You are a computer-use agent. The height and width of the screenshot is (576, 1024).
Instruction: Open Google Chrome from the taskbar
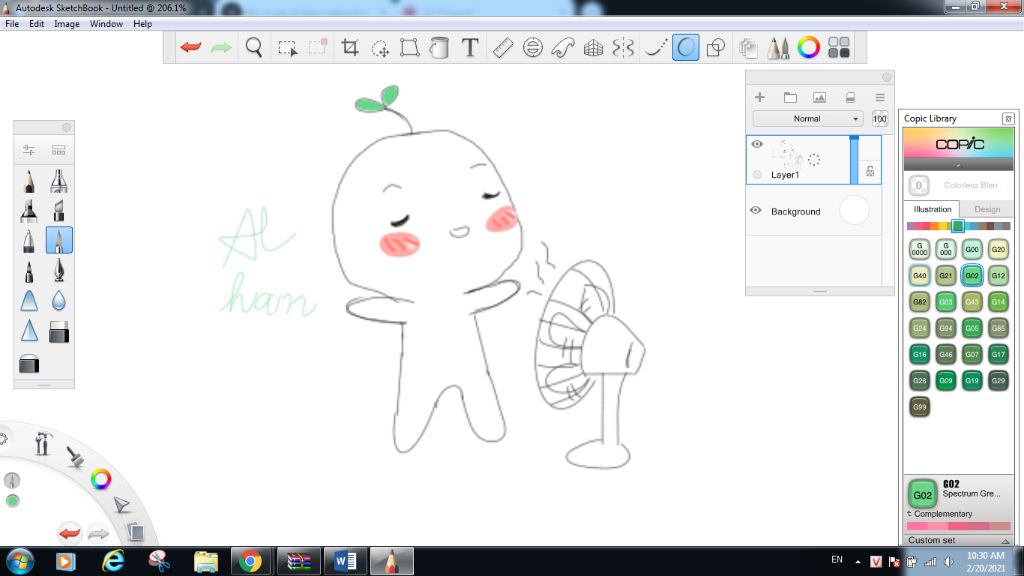pyautogui.click(x=250, y=561)
